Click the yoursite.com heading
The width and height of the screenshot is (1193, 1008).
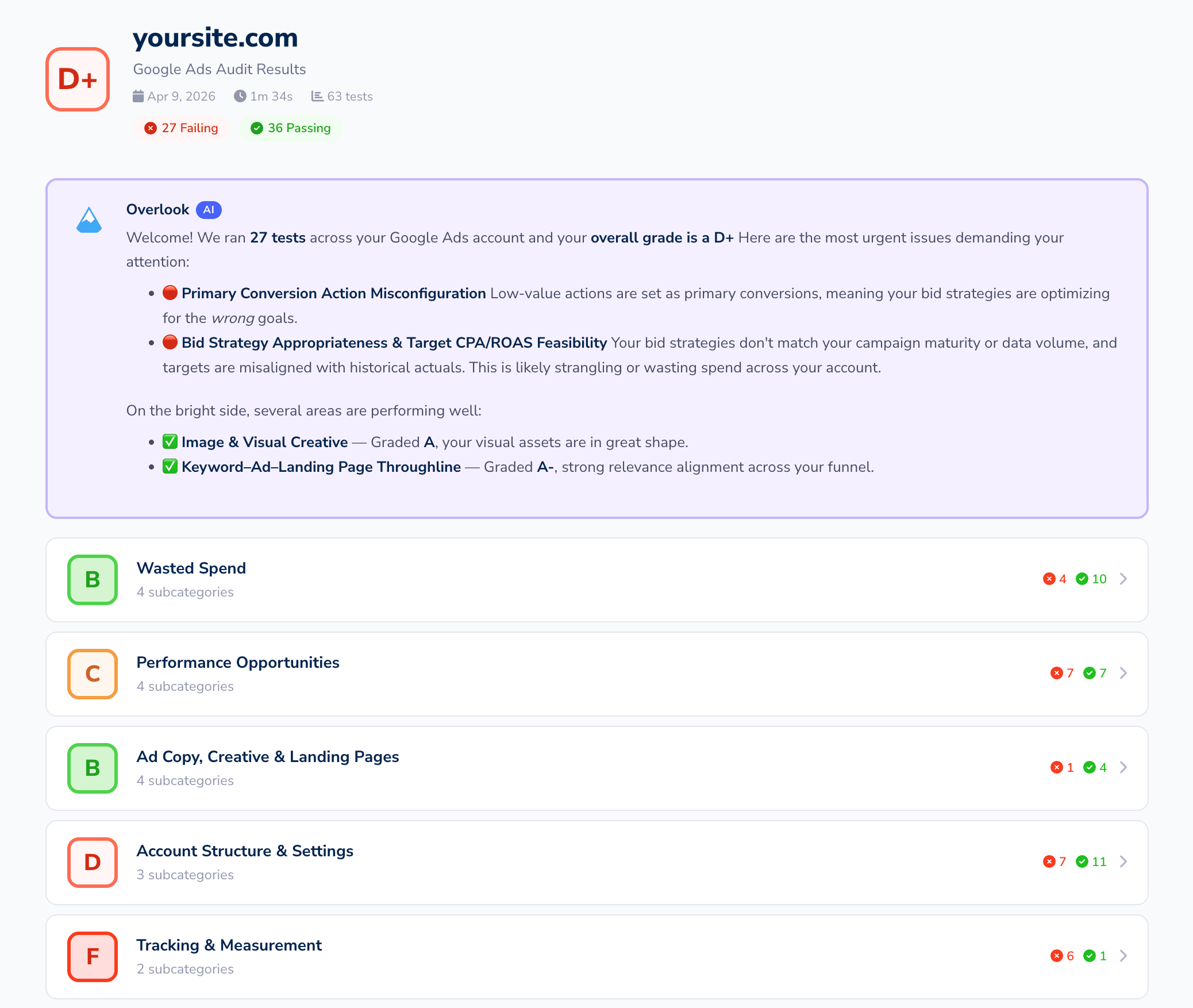tap(215, 38)
